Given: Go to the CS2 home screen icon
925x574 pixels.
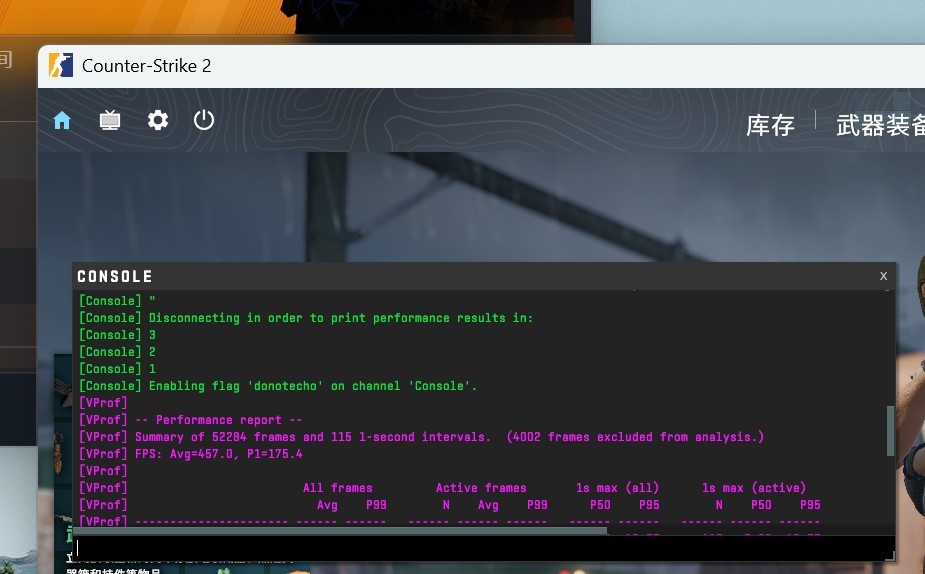Looking at the screenshot, I should pyautogui.click(x=62, y=120).
